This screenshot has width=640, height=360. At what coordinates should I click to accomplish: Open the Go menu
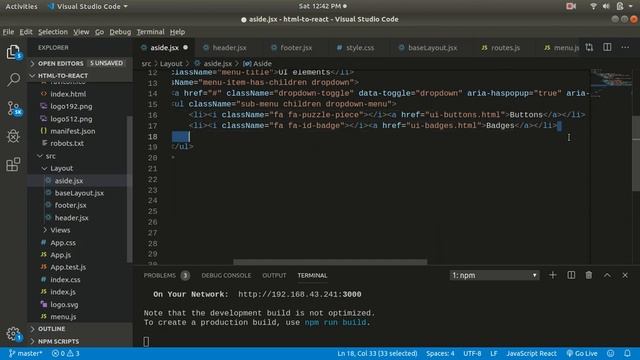pyautogui.click(x=99, y=31)
